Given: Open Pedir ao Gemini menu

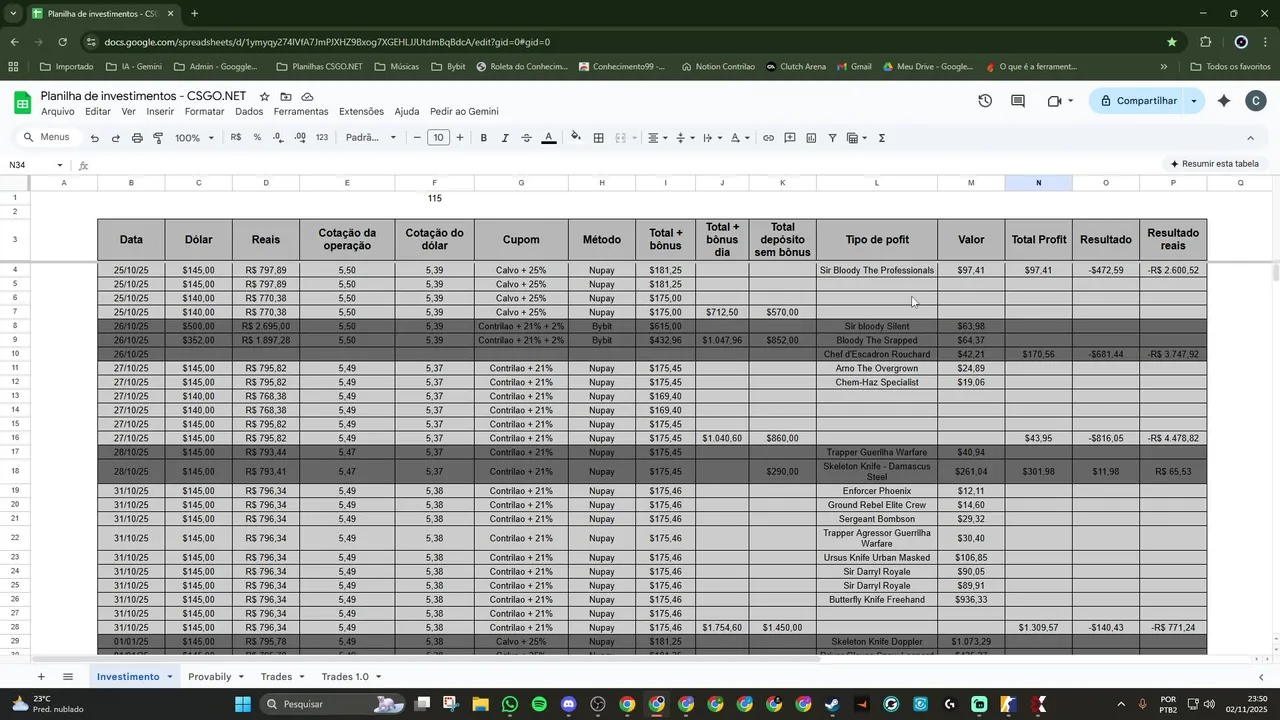Looking at the screenshot, I should (464, 112).
